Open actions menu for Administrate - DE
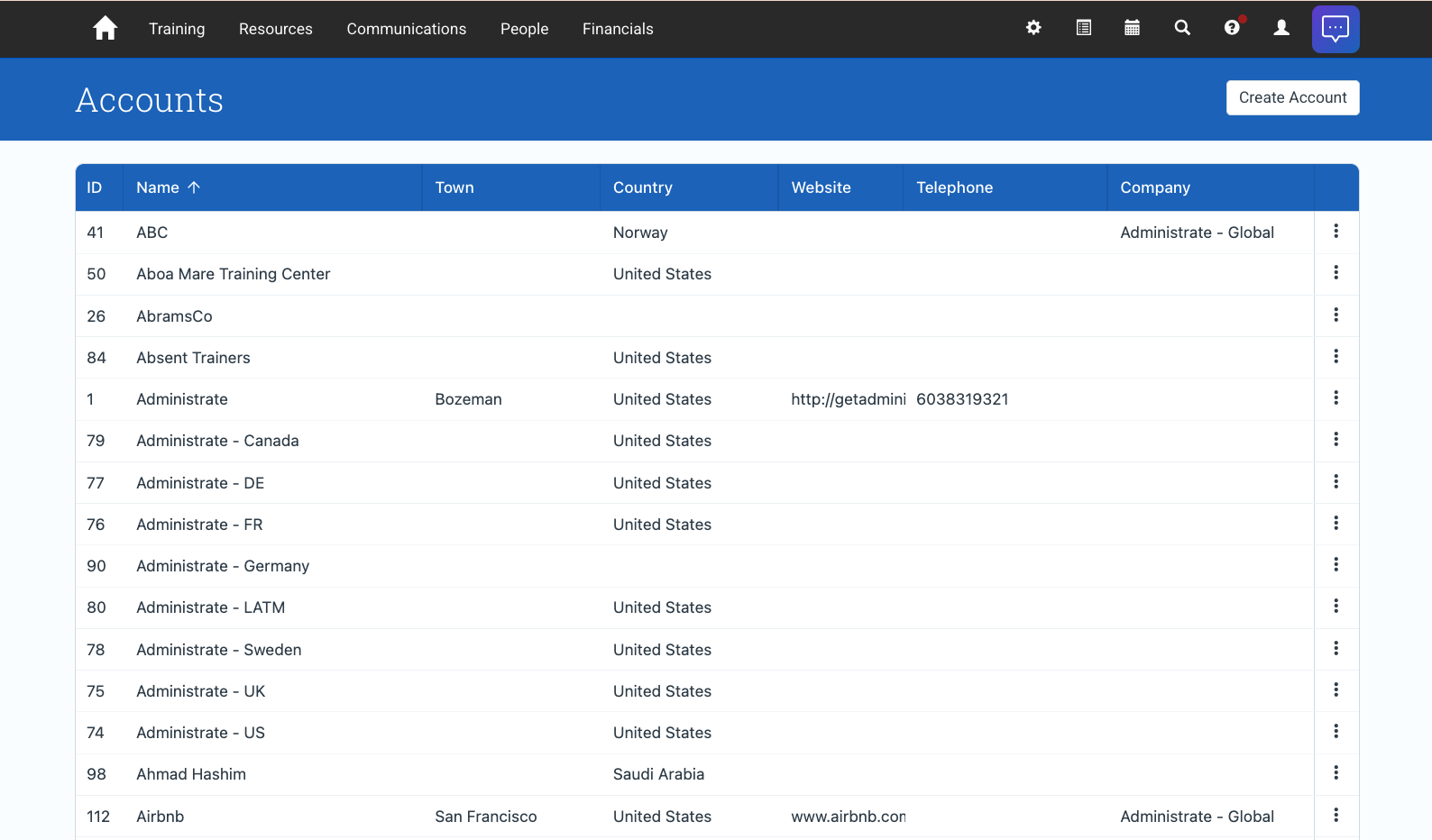 [1336, 482]
